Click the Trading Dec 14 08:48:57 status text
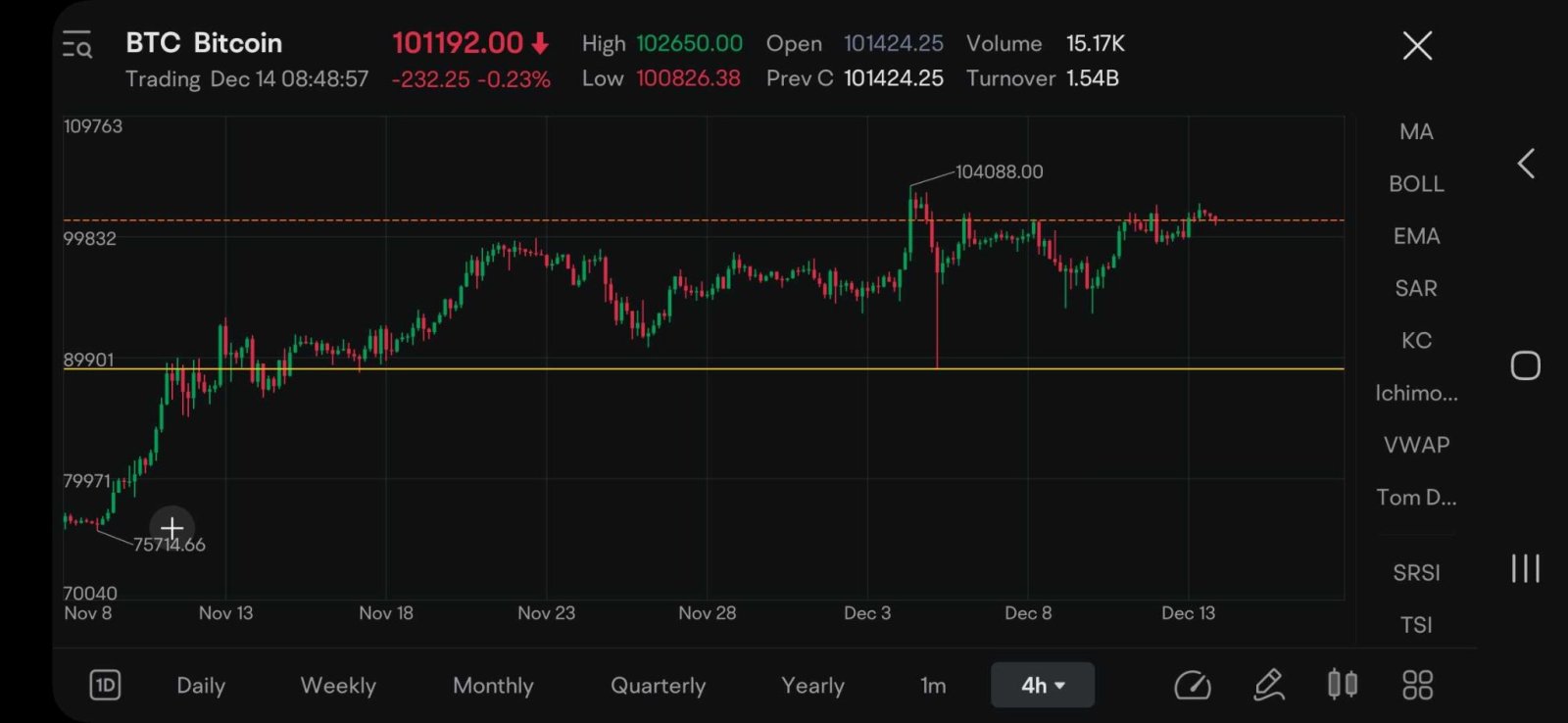 coord(247,79)
